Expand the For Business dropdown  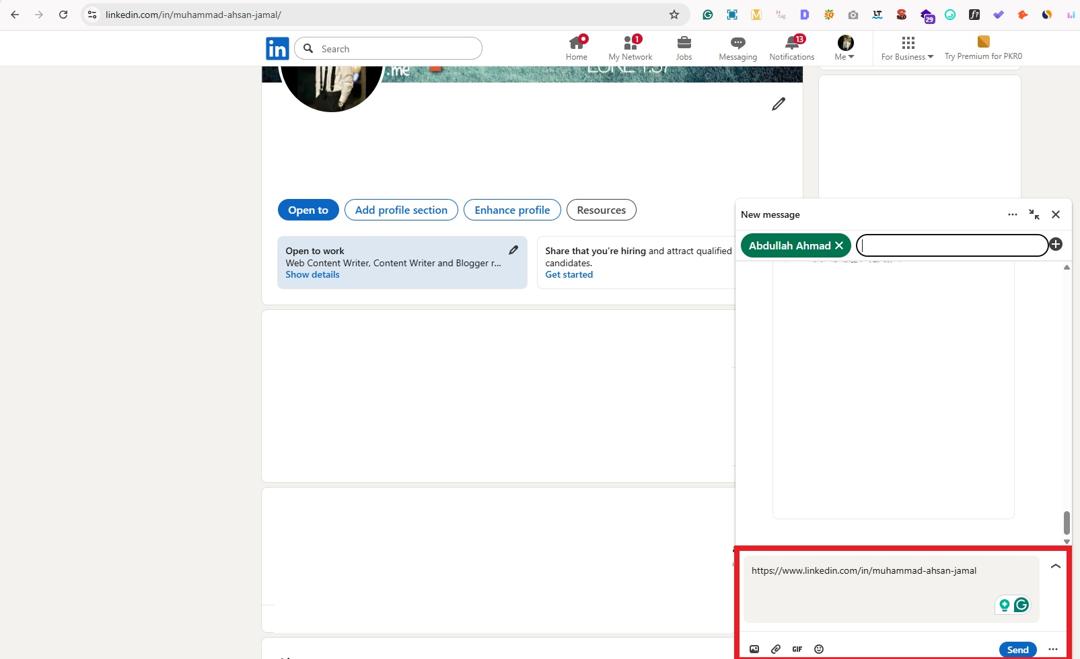(907, 48)
